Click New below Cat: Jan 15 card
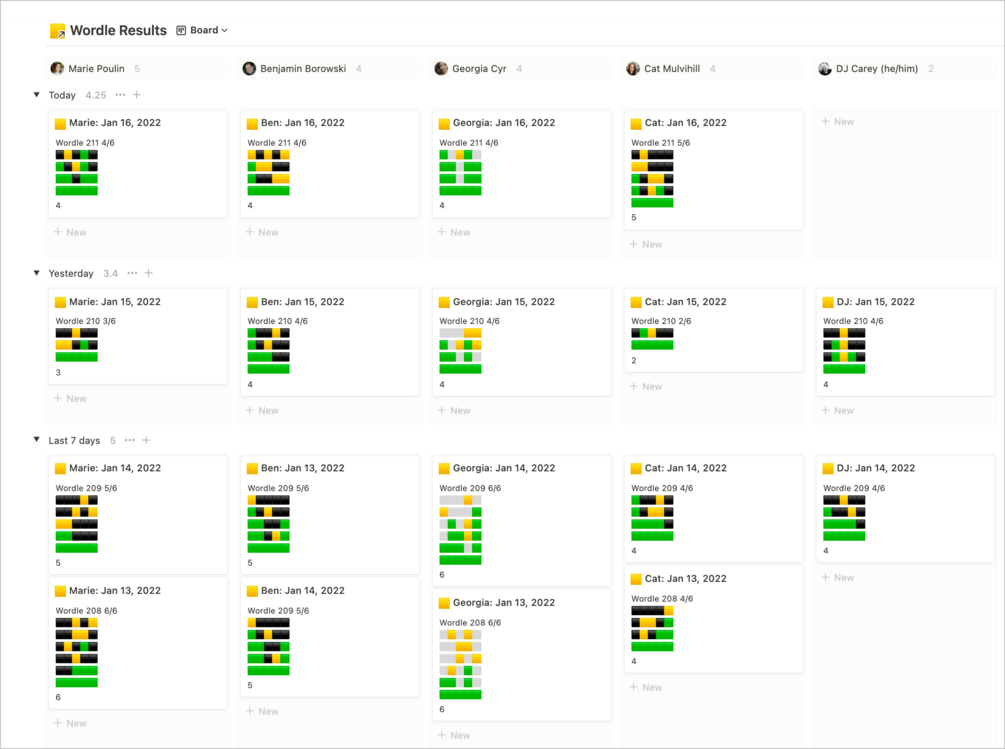Viewport: 1005px width, 749px height. [645, 386]
